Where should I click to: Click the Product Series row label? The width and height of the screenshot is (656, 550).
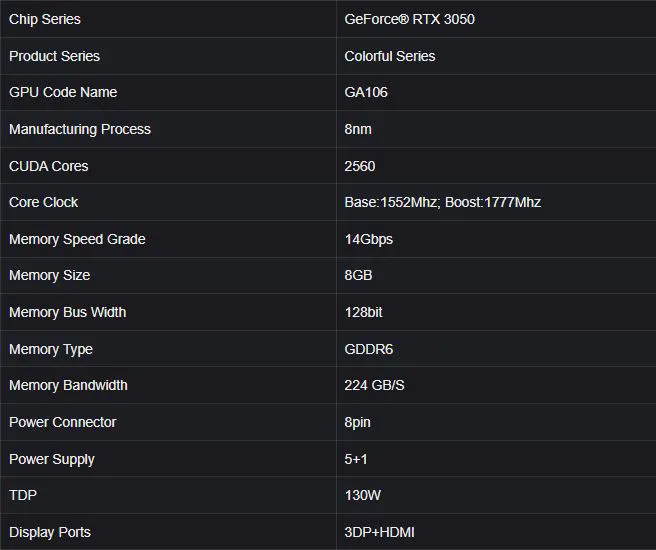54,56
